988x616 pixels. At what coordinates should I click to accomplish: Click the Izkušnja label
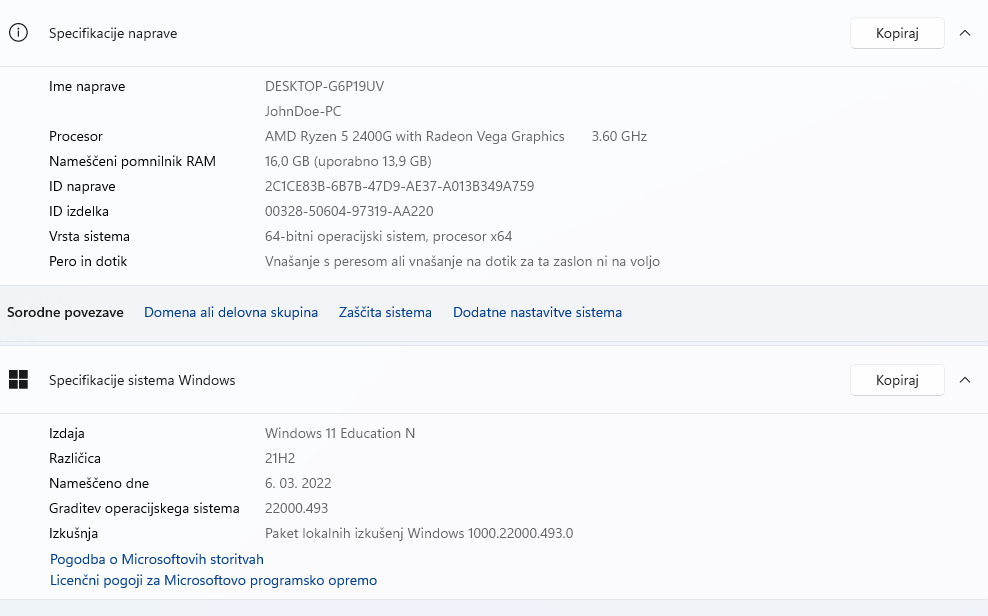[x=73, y=533]
